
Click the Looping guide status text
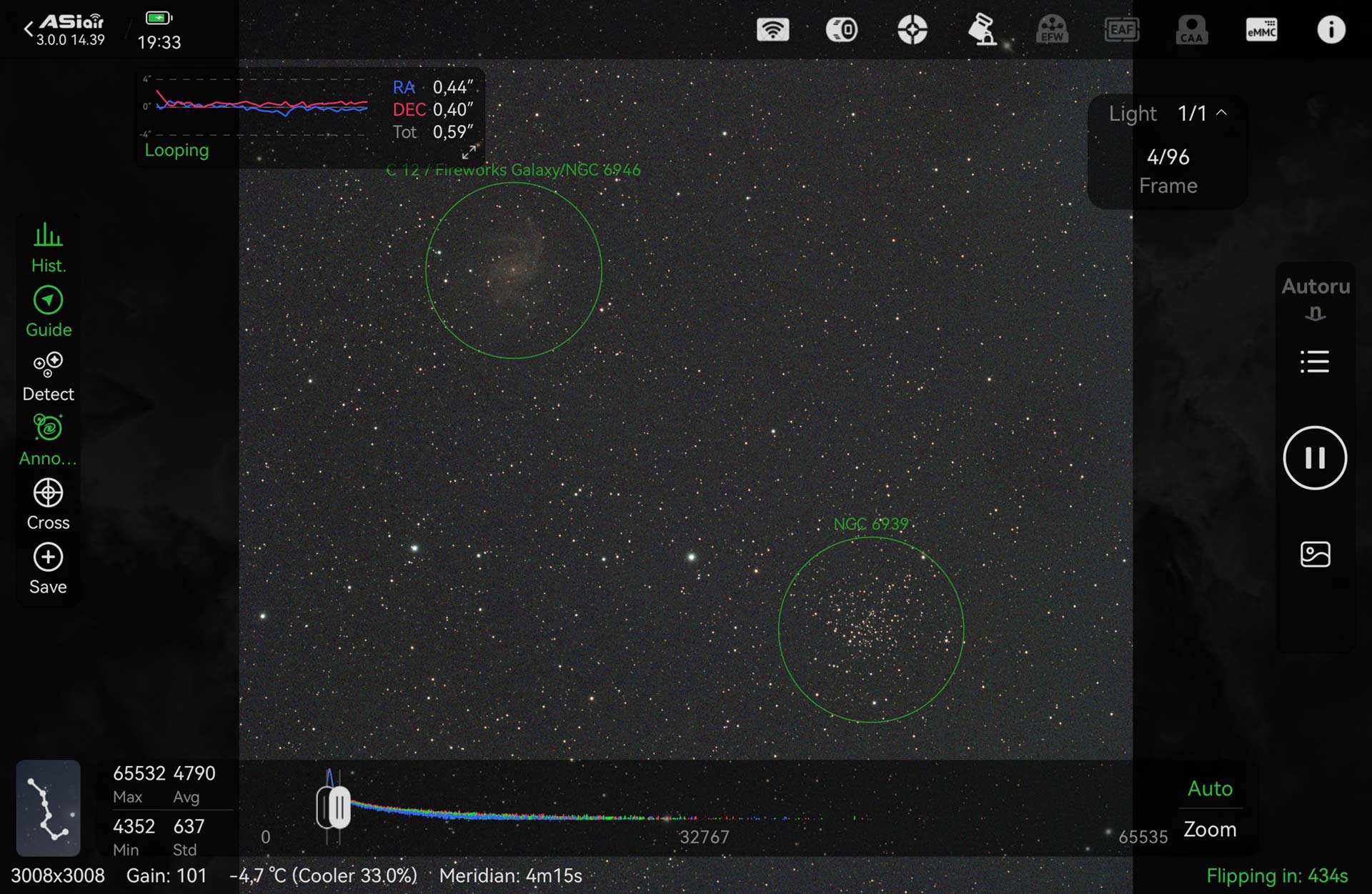(x=177, y=150)
